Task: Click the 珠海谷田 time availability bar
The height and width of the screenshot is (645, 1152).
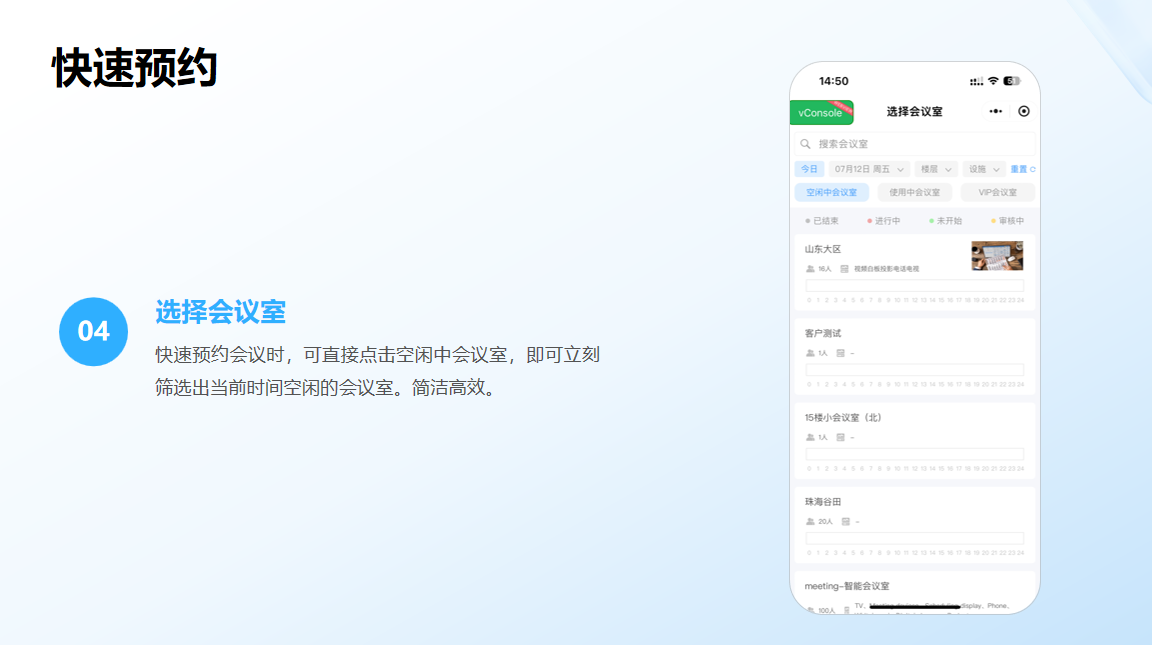Action: coord(915,538)
